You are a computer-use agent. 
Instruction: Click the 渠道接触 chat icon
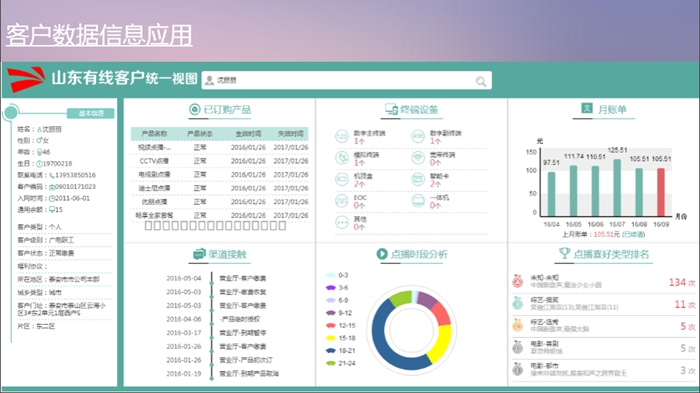coord(199,254)
